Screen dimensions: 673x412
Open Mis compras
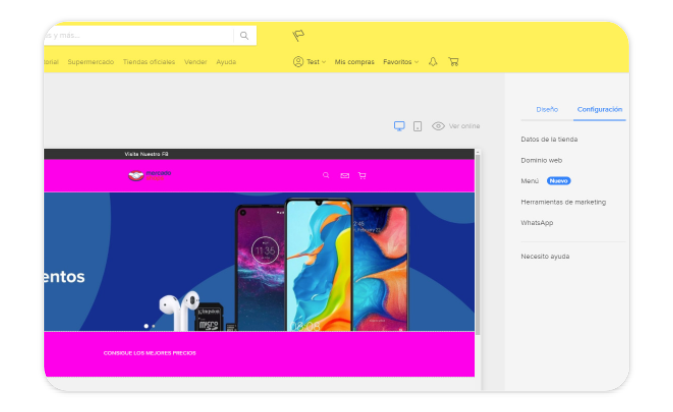point(355,62)
